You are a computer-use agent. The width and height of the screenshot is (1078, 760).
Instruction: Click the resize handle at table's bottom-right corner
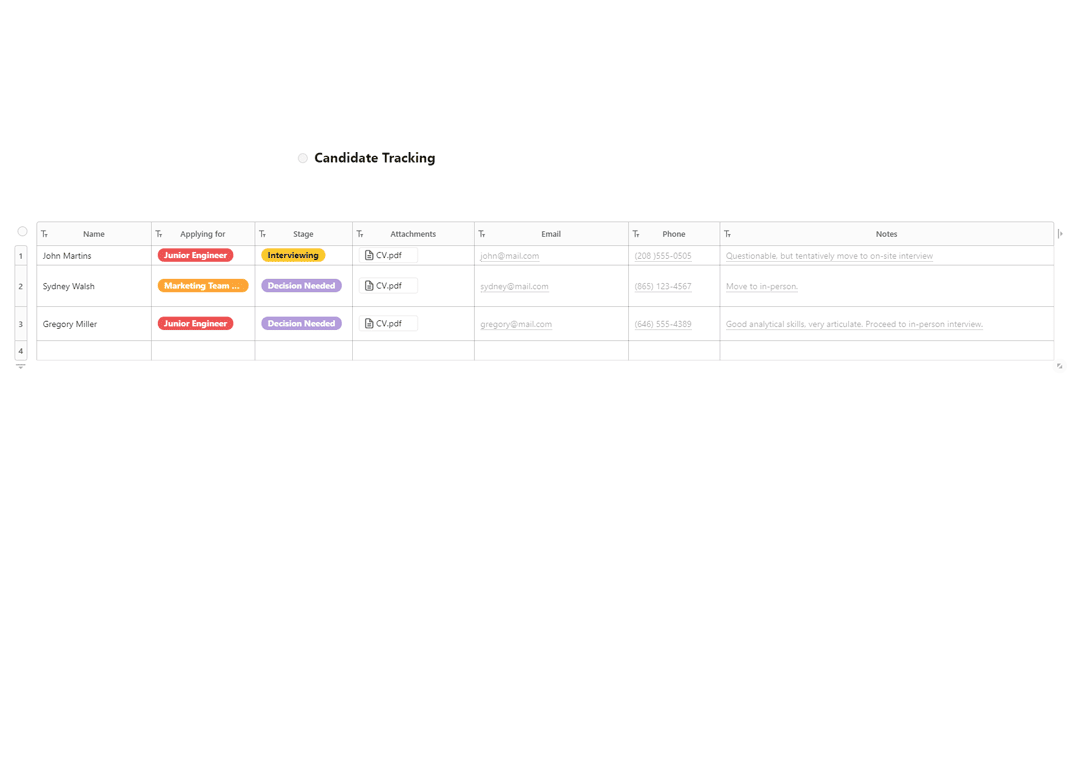(1060, 366)
